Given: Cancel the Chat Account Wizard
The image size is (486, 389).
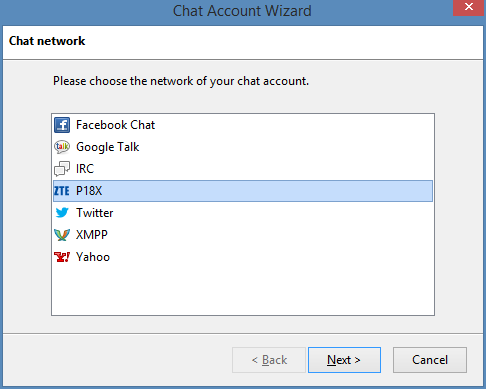Looking at the screenshot, I should (x=430, y=360).
